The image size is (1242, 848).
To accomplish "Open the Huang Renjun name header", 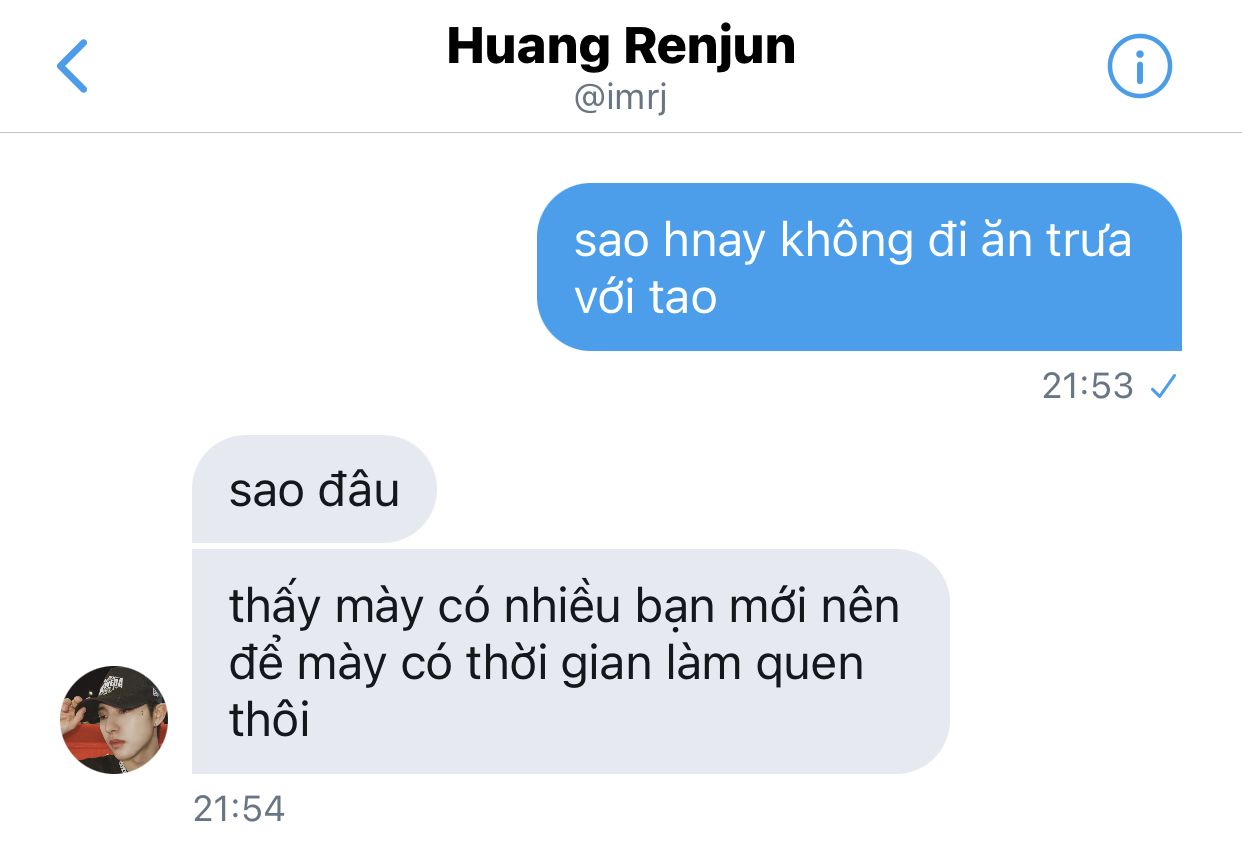I will [621, 46].
